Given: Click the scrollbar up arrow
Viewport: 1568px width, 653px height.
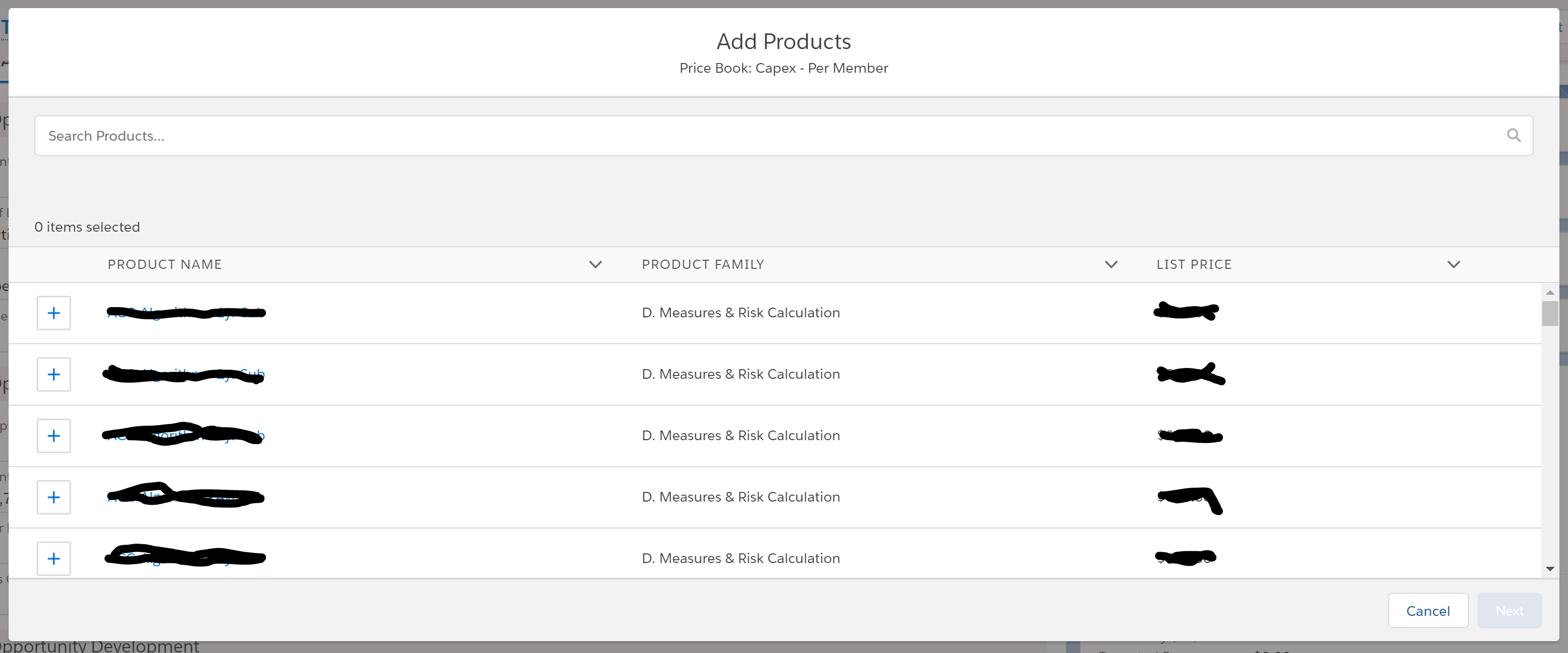Looking at the screenshot, I should pos(1549,292).
